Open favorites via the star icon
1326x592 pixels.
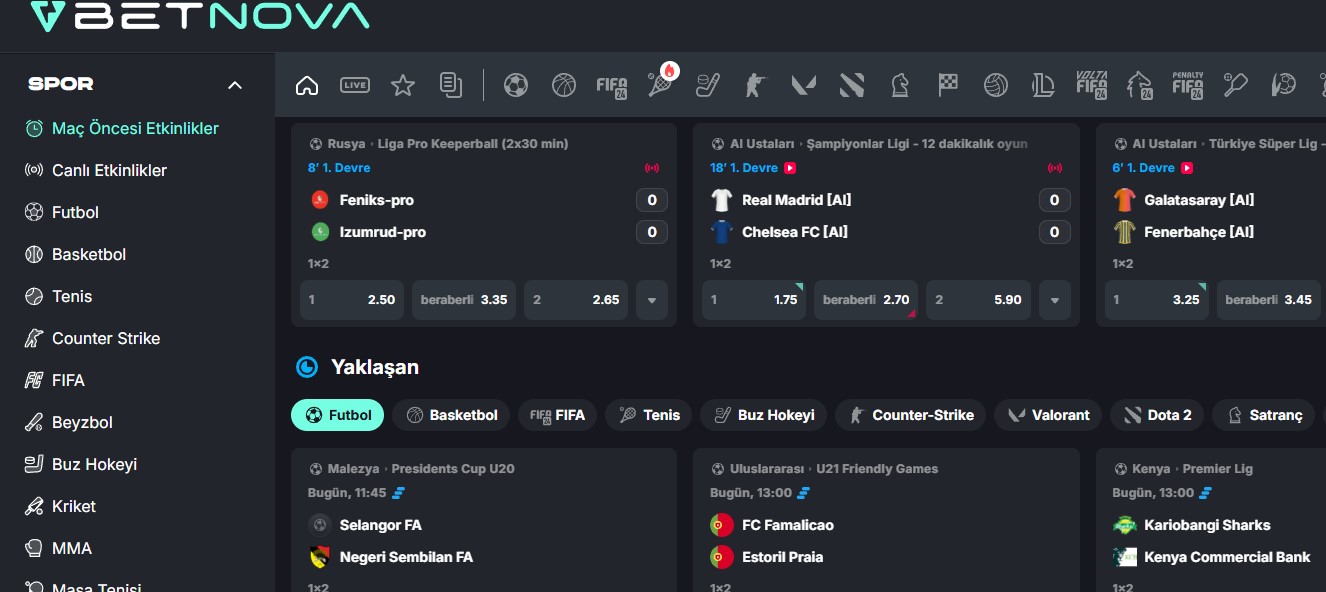(x=403, y=85)
